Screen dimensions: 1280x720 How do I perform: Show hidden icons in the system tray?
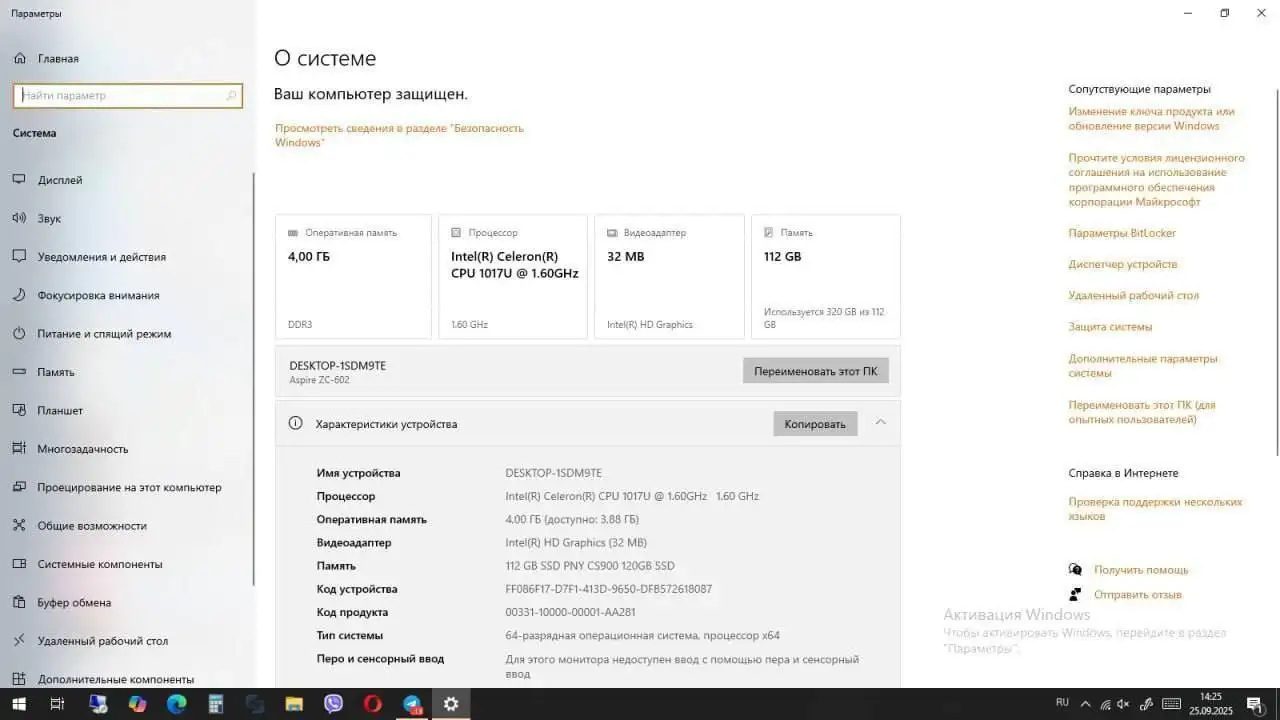pyautogui.click(x=1085, y=703)
